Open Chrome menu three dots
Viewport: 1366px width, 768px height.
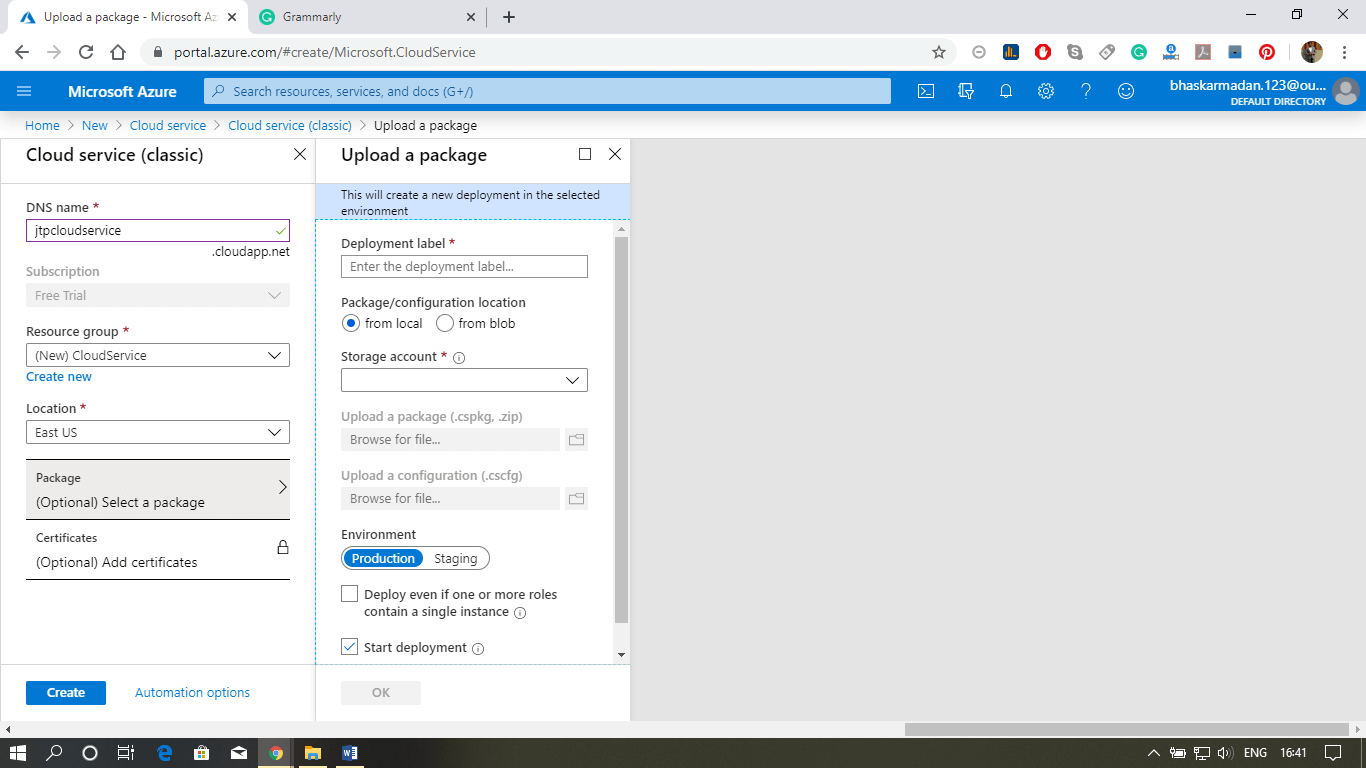point(1345,52)
